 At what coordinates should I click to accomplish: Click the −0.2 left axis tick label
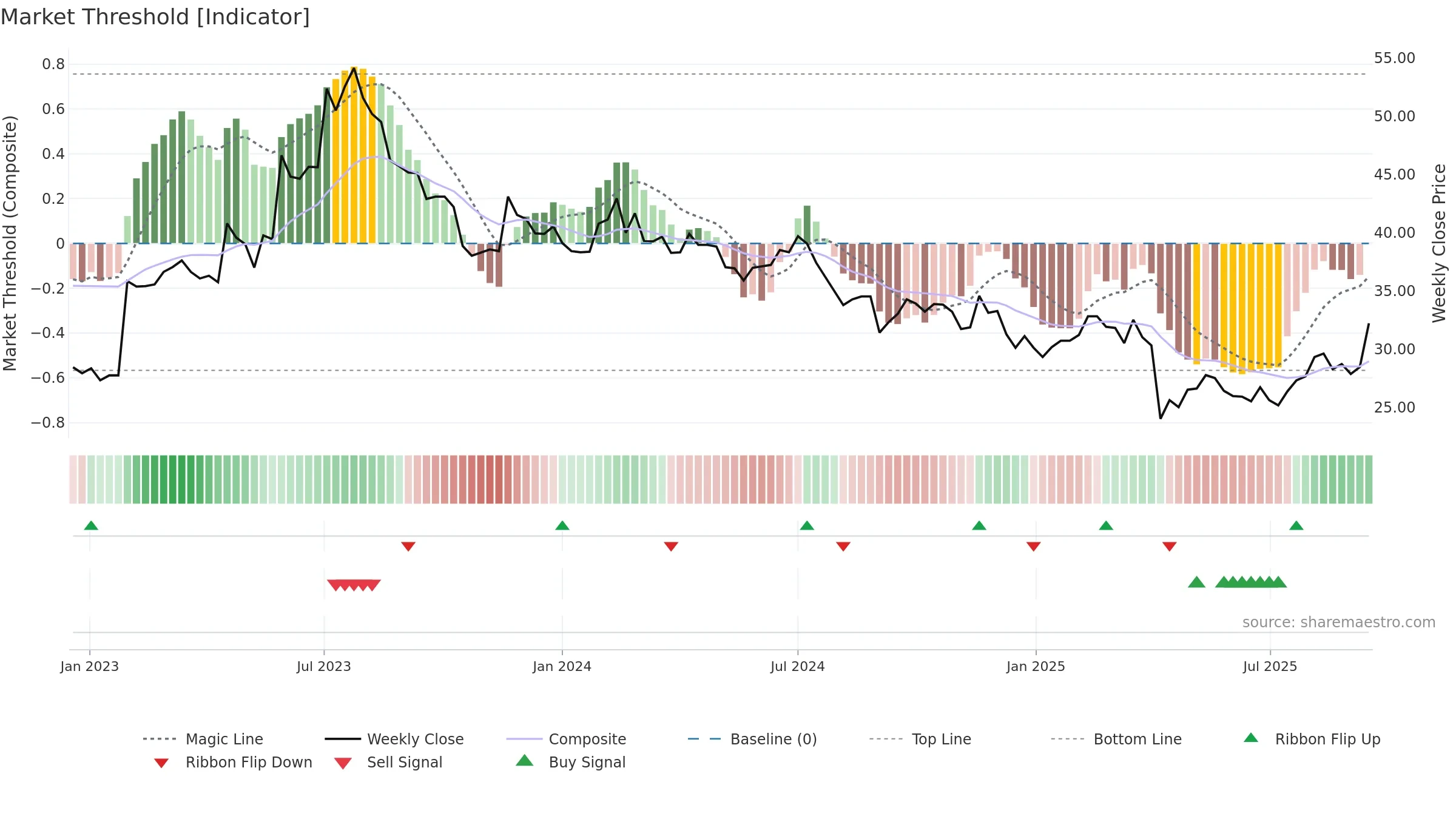coord(48,288)
